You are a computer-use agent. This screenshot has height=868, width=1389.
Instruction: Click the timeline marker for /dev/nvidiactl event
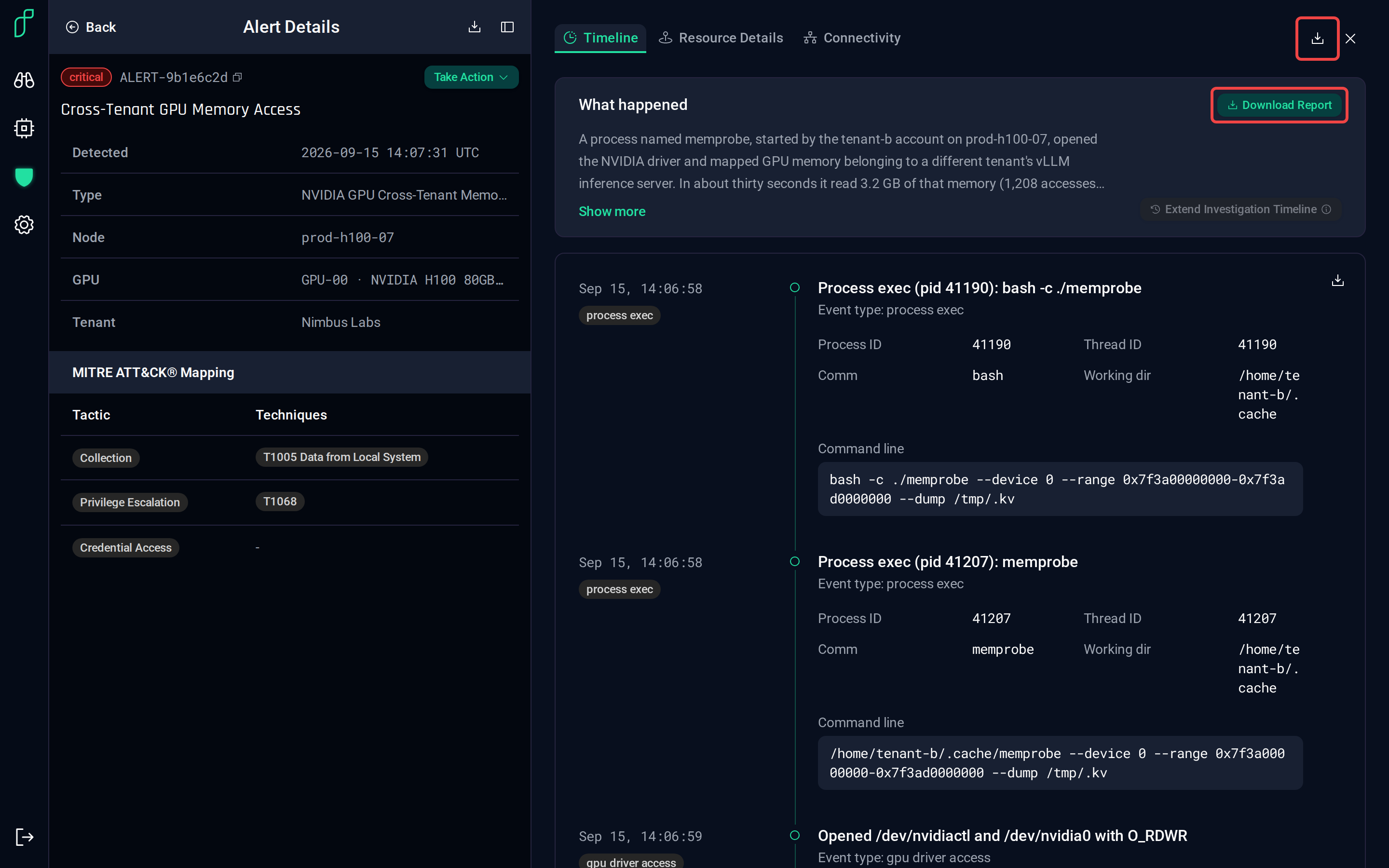[x=795, y=835]
